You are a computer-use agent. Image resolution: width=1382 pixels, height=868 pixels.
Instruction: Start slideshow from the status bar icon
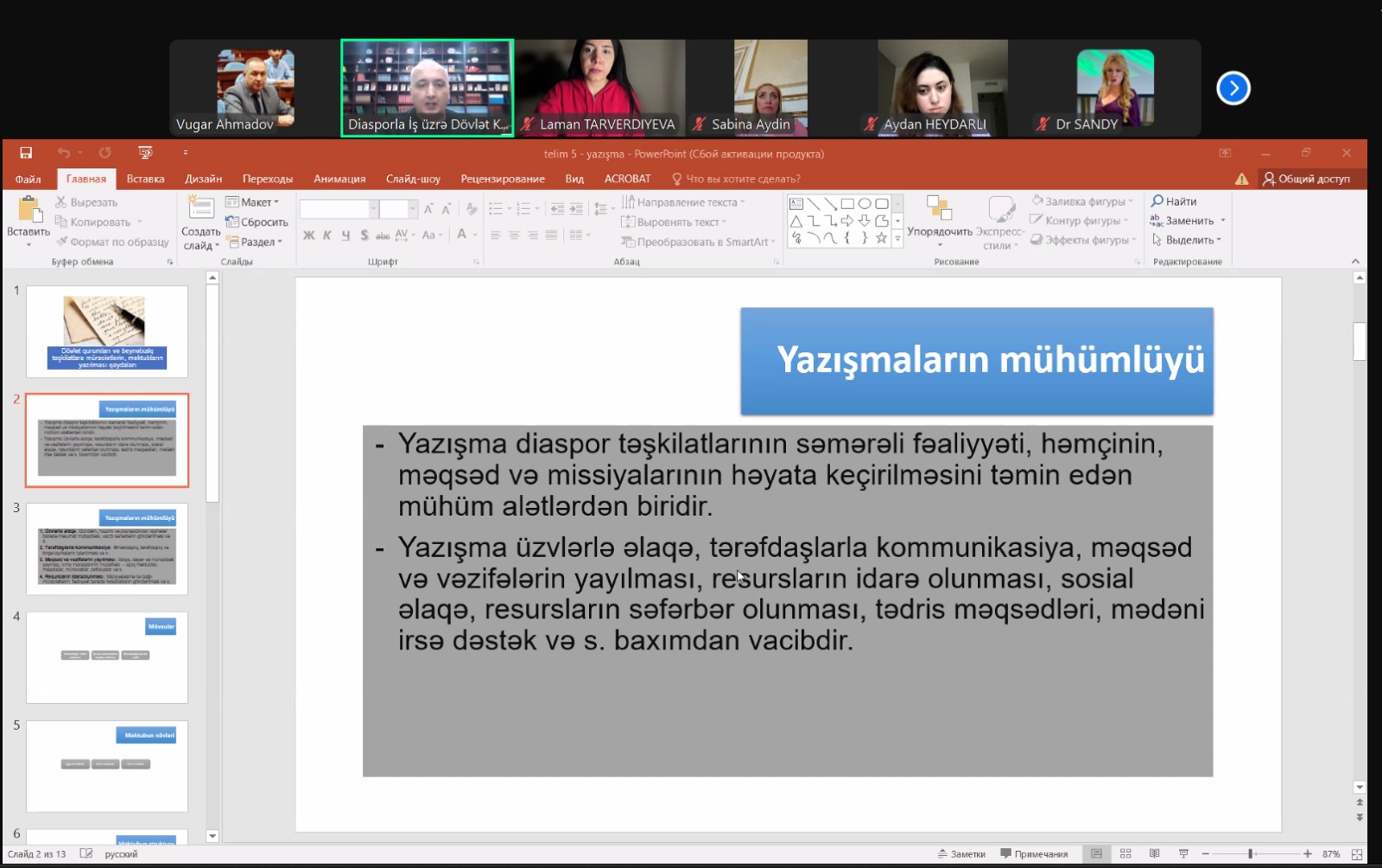(1183, 853)
